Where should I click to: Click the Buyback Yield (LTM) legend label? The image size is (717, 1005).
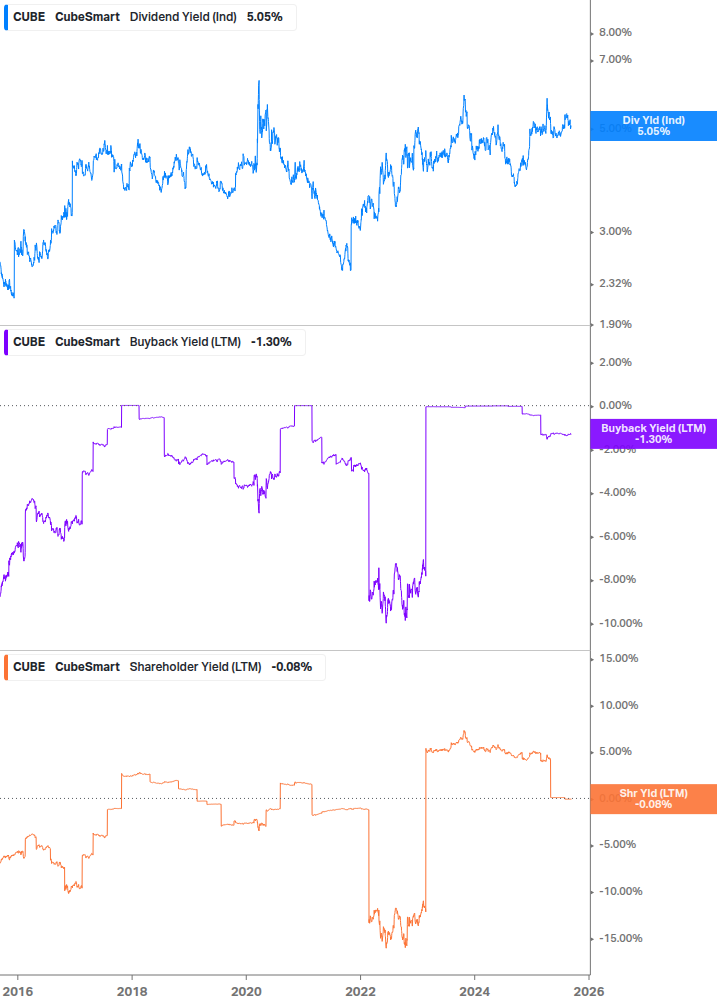(x=185, y=342)
